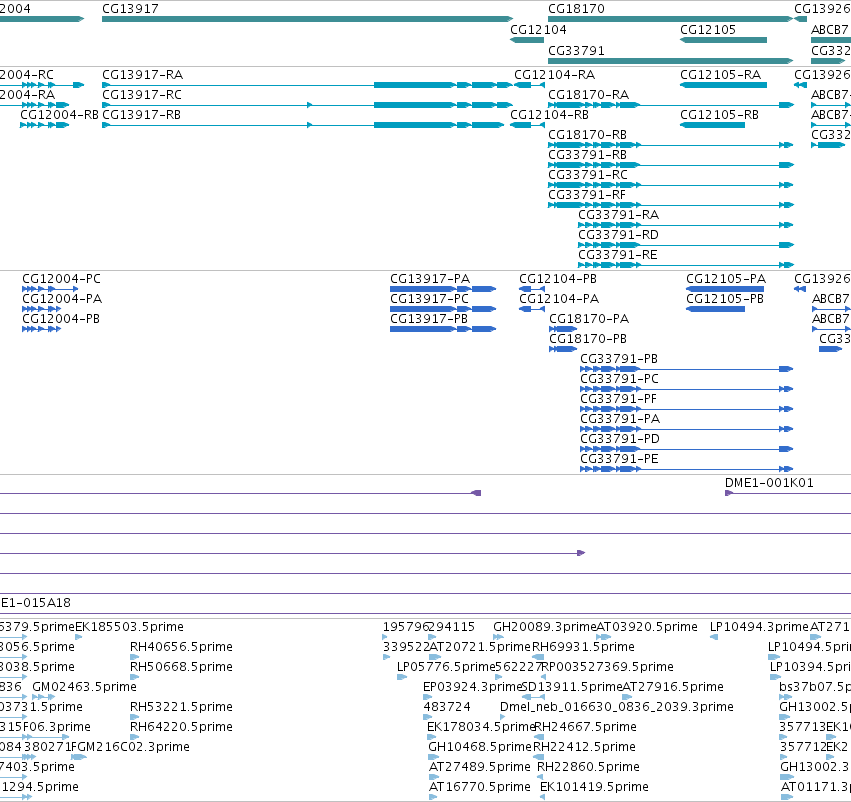This screenshot has height=802, width=851.
Task: Click EST label GH20089.3prime
Action: point(544,627)
